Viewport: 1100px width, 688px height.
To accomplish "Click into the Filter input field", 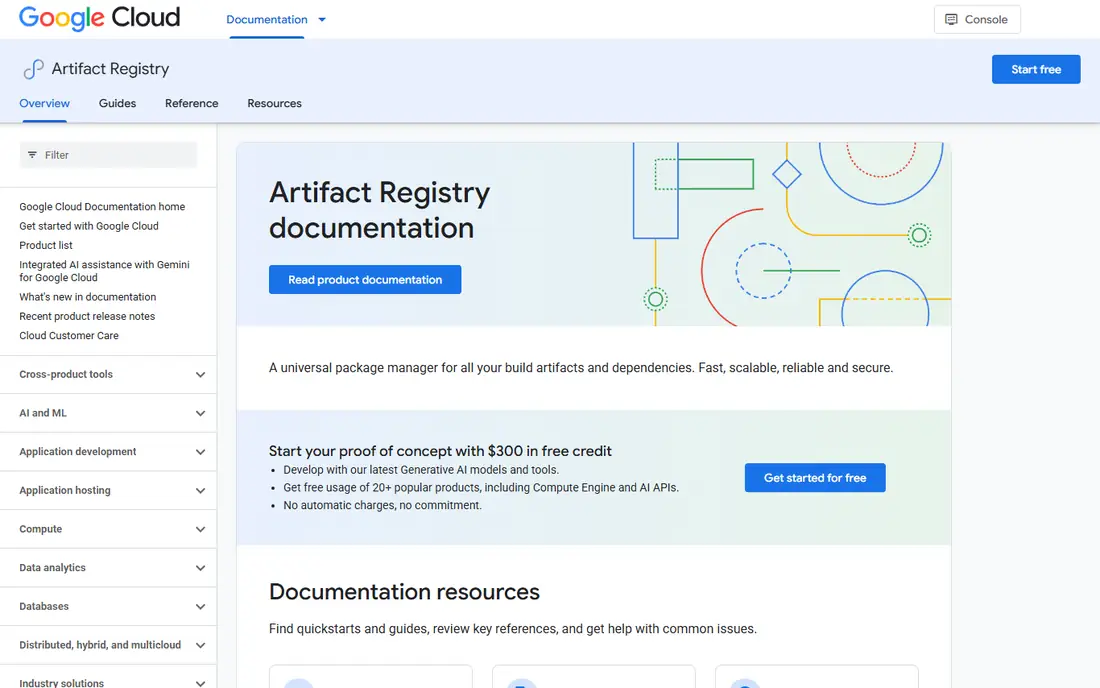I will click(x=109, y=155).
